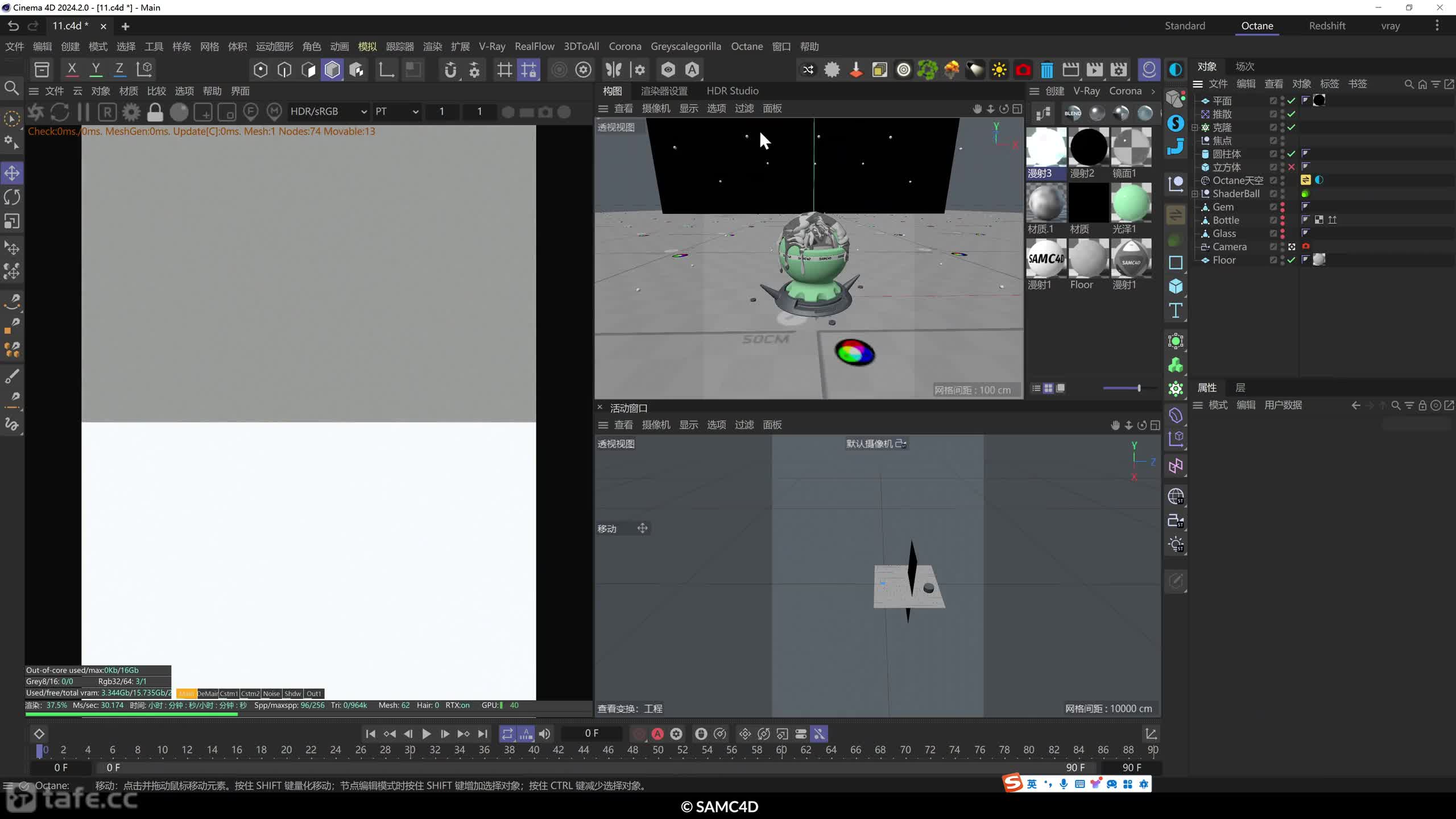Image resolution: width=1456 pixels, height=819 pixels.
Task: Click the search magnifier icon at top left
Action: click(11, 88)
